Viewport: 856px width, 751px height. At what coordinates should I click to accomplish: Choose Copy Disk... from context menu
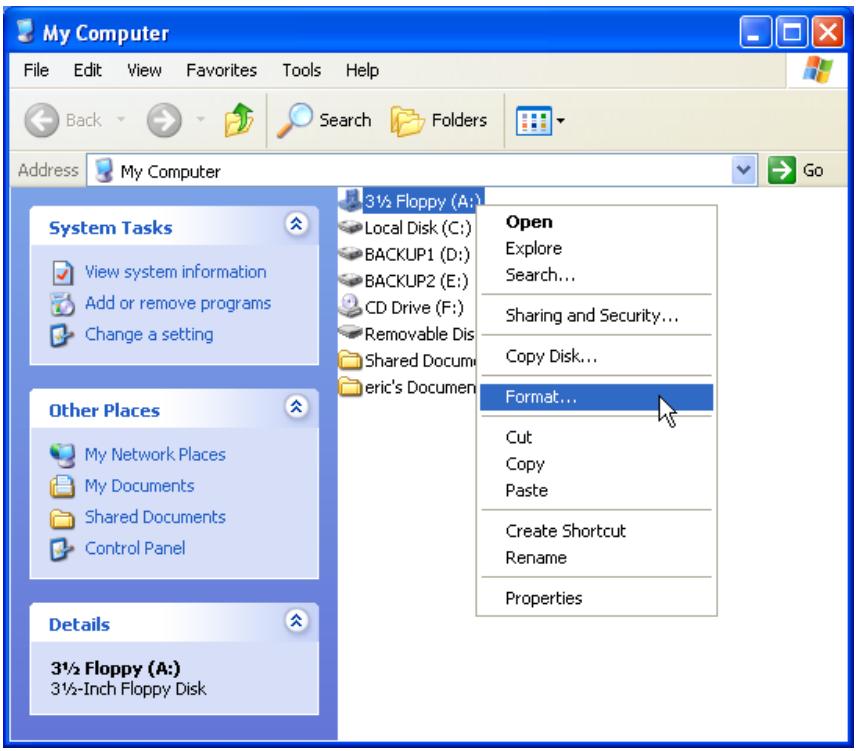(x=596, y=356)
